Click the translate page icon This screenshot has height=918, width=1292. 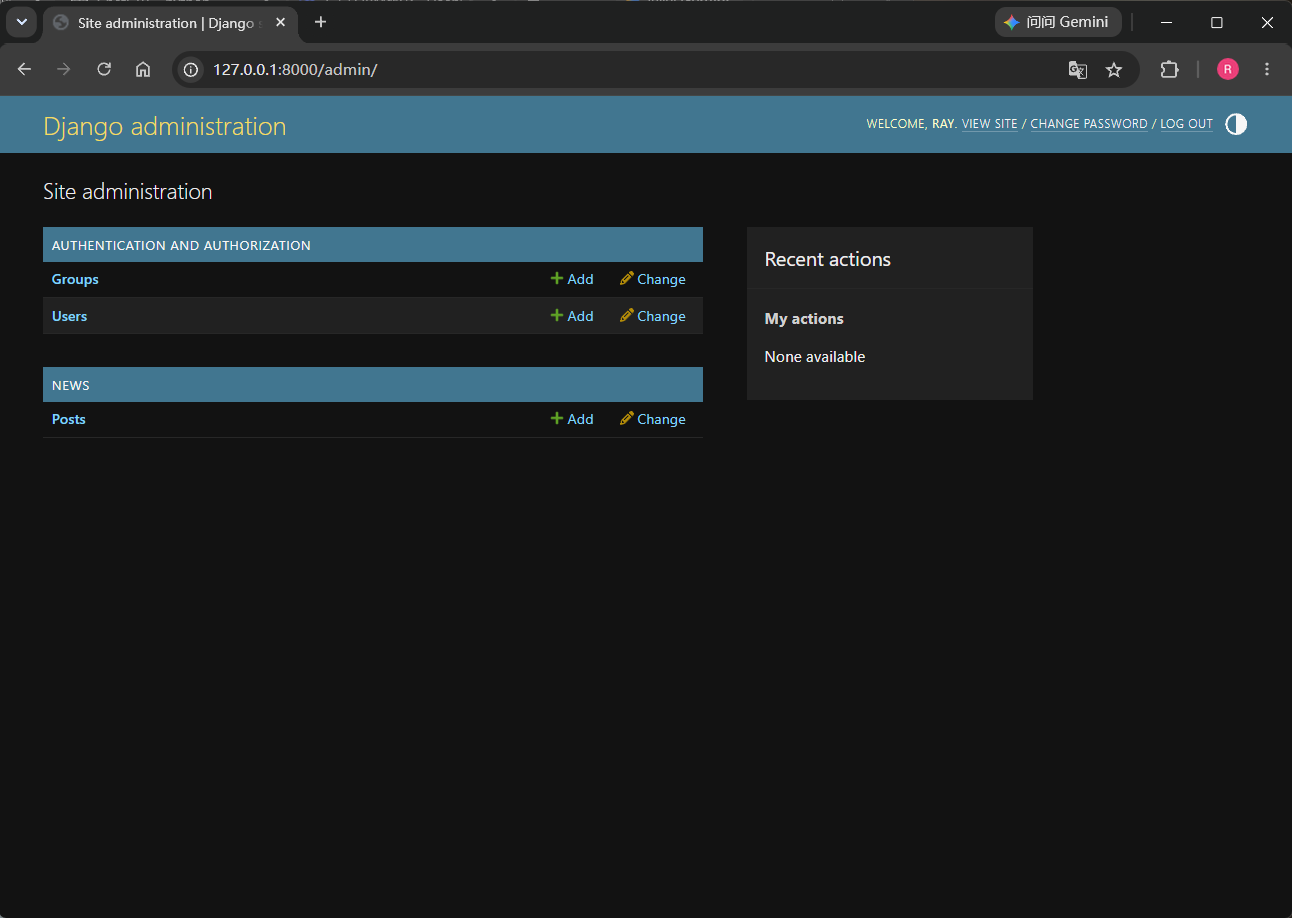[x=1077, y=69]
